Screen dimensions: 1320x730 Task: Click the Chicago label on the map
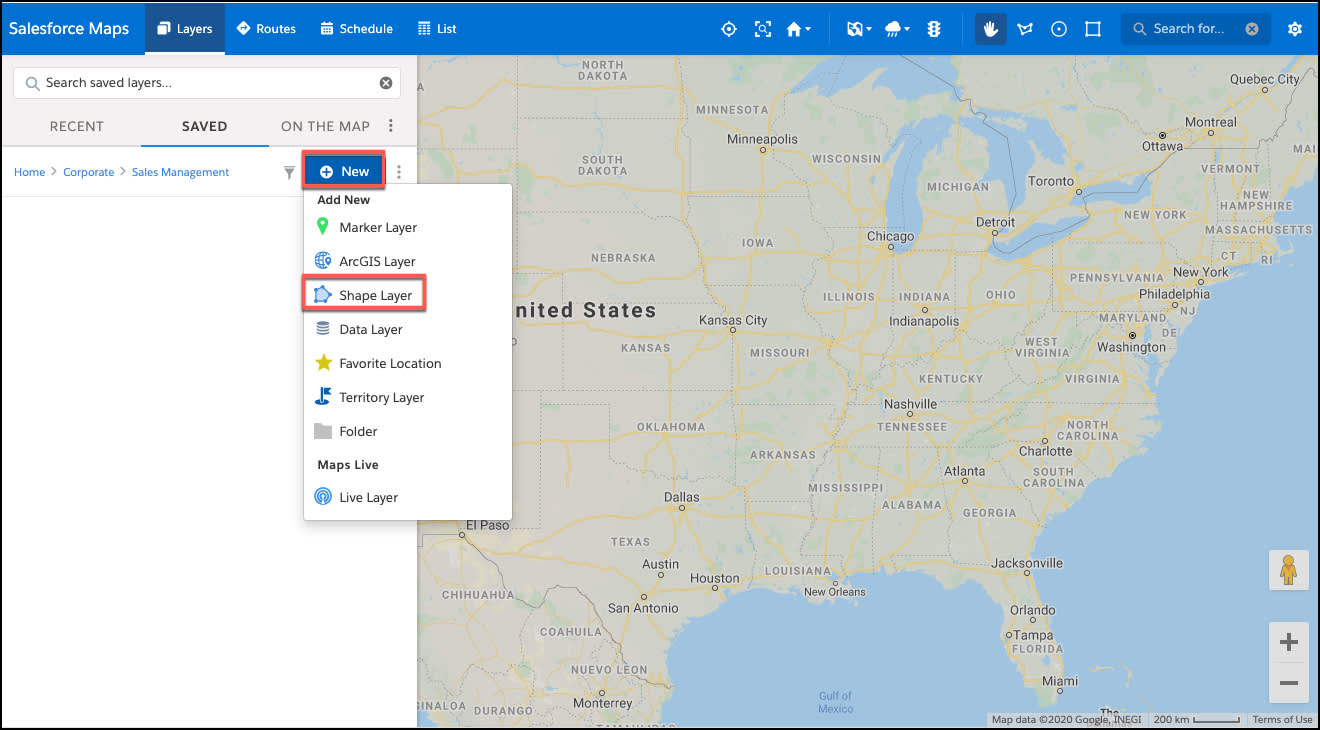(x=891, y=237)
